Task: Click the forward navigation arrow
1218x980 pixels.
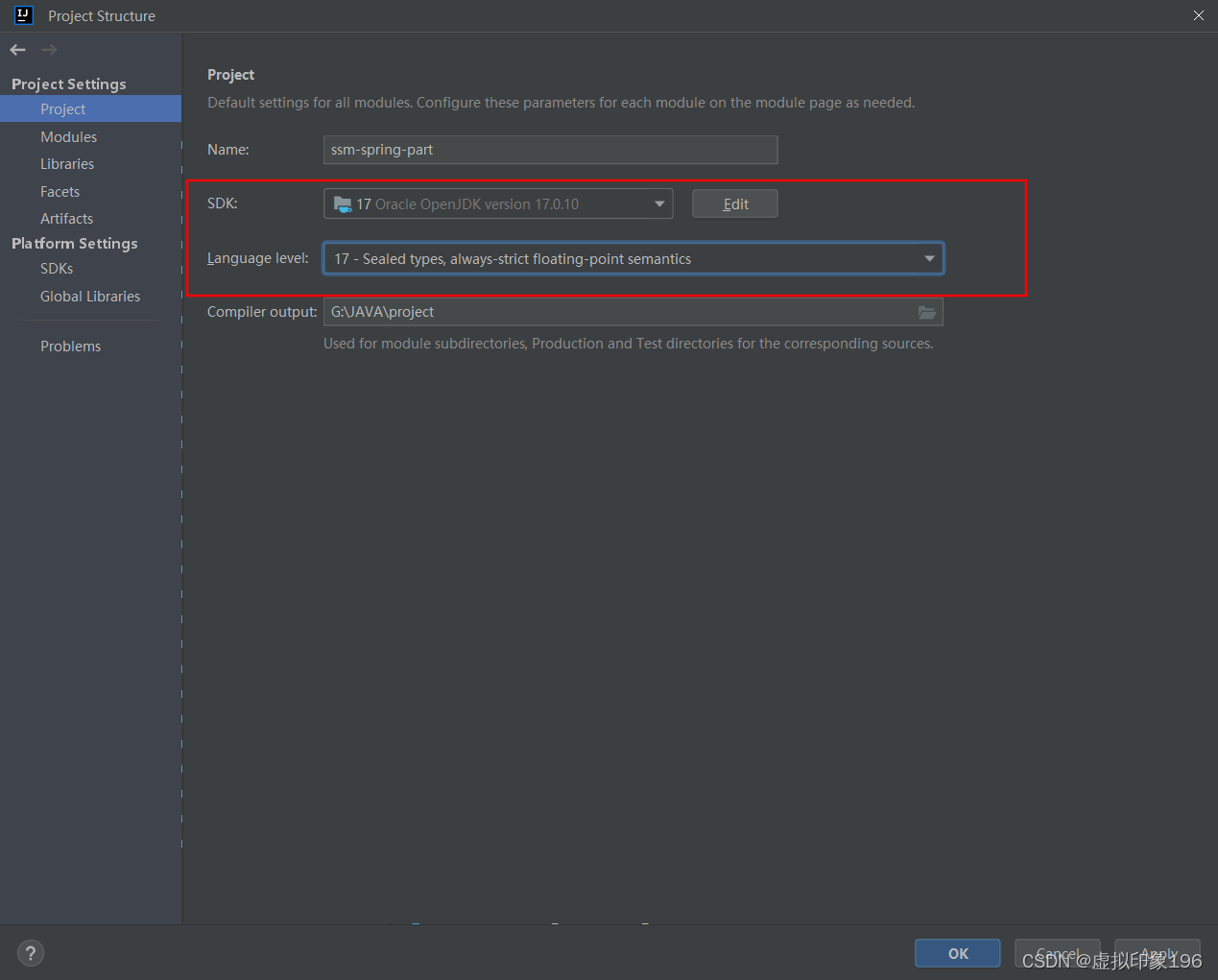Action: (x=48, y=49)
